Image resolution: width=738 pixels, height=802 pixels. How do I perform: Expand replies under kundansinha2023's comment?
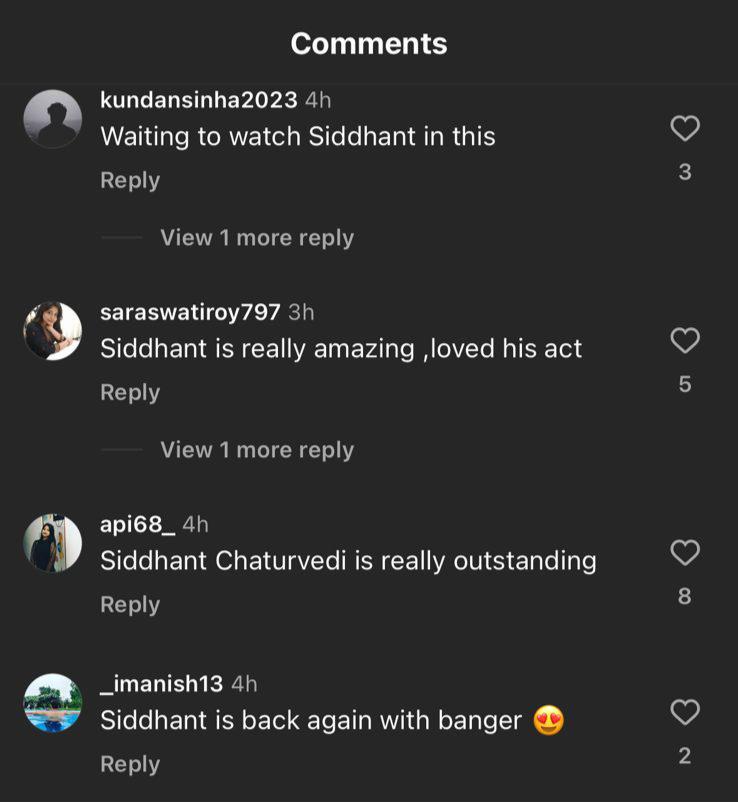pyautogui.click(x=257, y=238)
